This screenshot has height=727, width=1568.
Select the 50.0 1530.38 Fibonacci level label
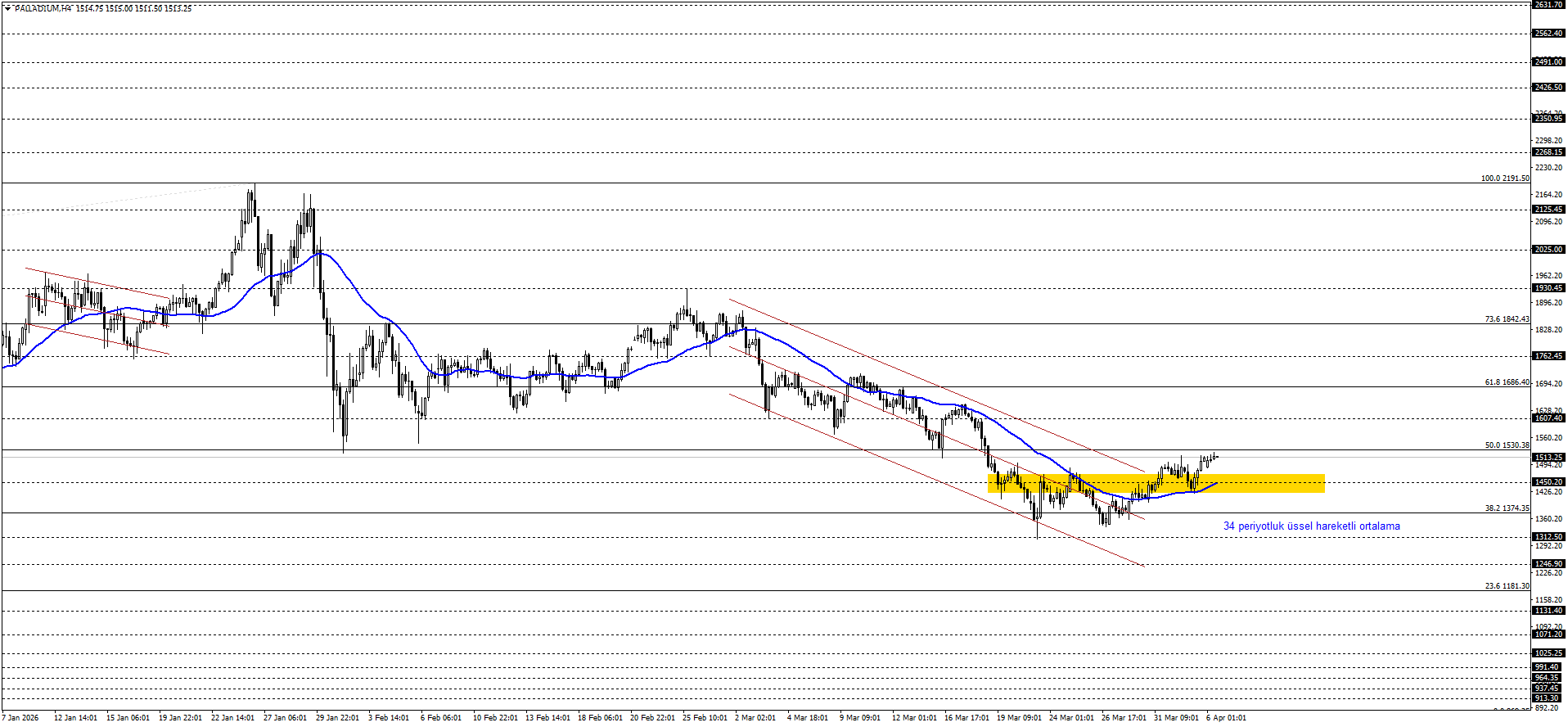(x=1507, y=445)
